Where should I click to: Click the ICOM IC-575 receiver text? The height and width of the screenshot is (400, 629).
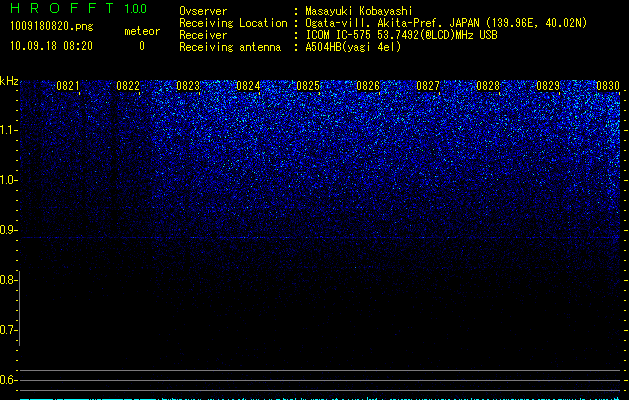tap(401, 35)
